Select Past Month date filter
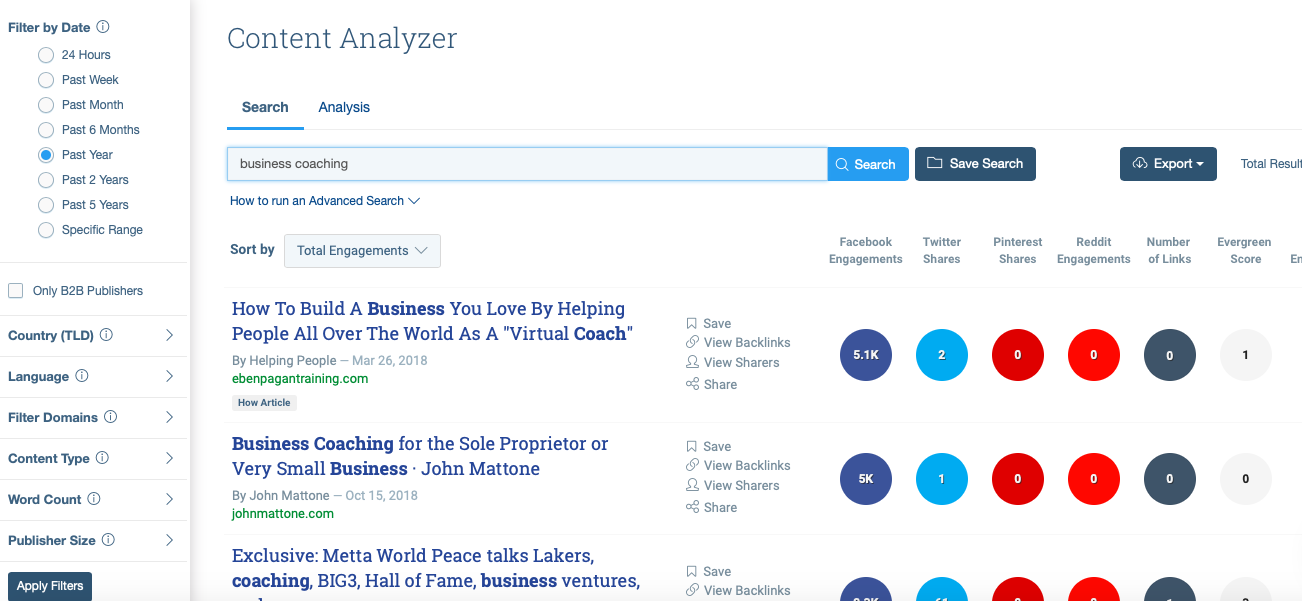Image resolution: width=1302 pixels, height=601 pixels. click(x=46, y=105)
